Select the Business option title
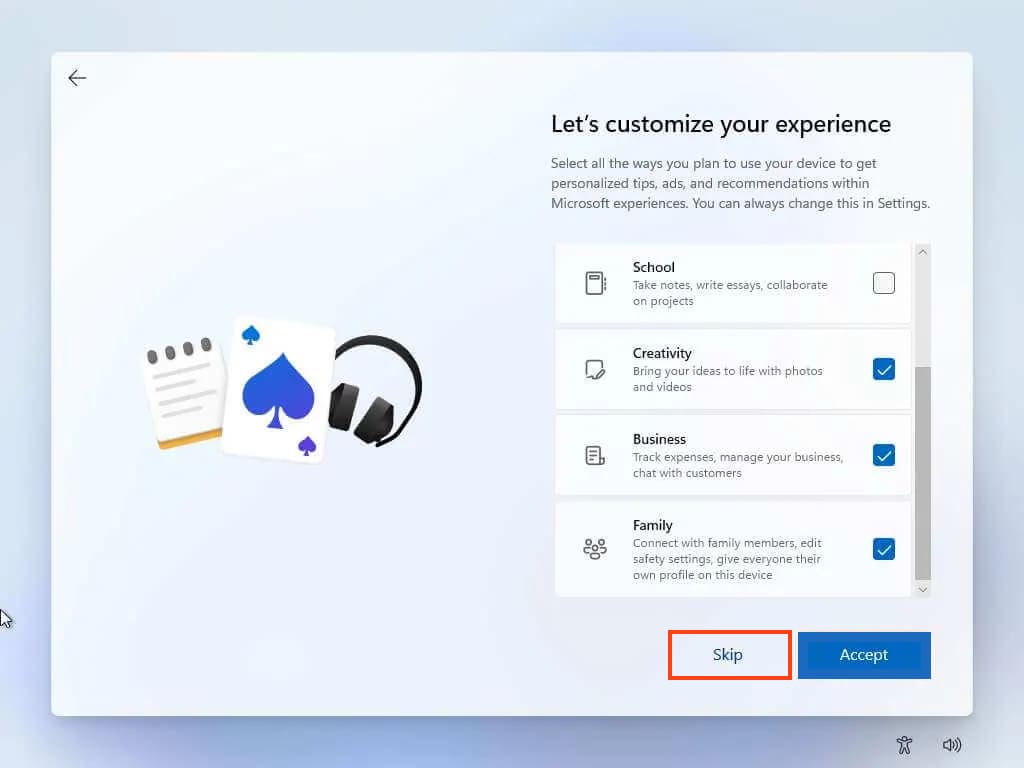Viewport: 1024px width, 768px height. point(659,439)
